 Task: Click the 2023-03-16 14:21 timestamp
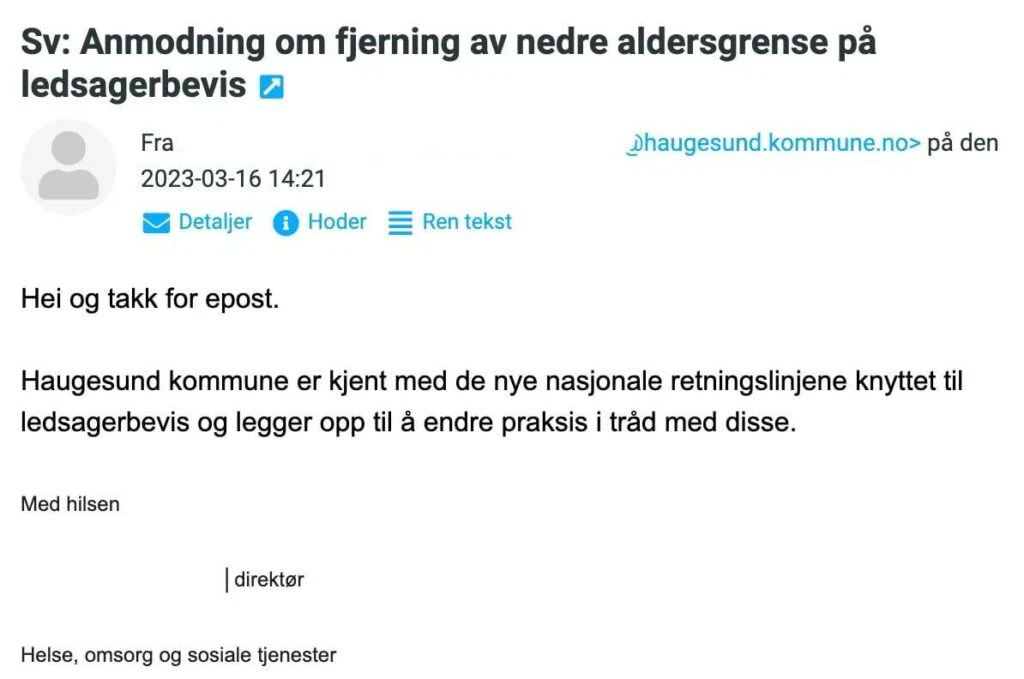point(233,180)
